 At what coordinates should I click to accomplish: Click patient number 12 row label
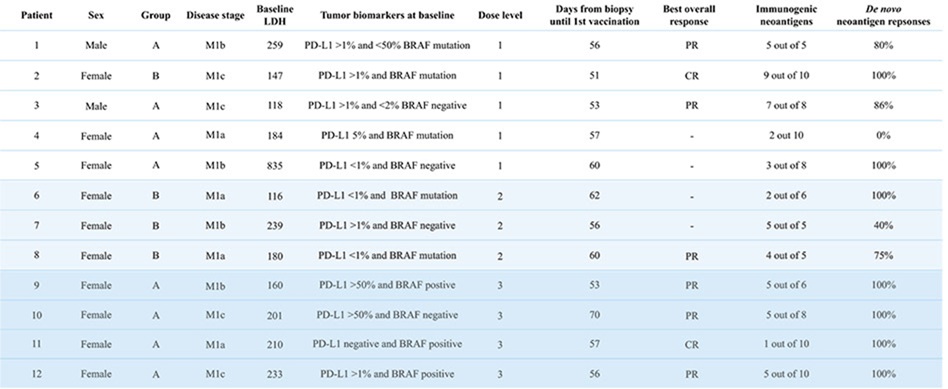click(36, 374)
